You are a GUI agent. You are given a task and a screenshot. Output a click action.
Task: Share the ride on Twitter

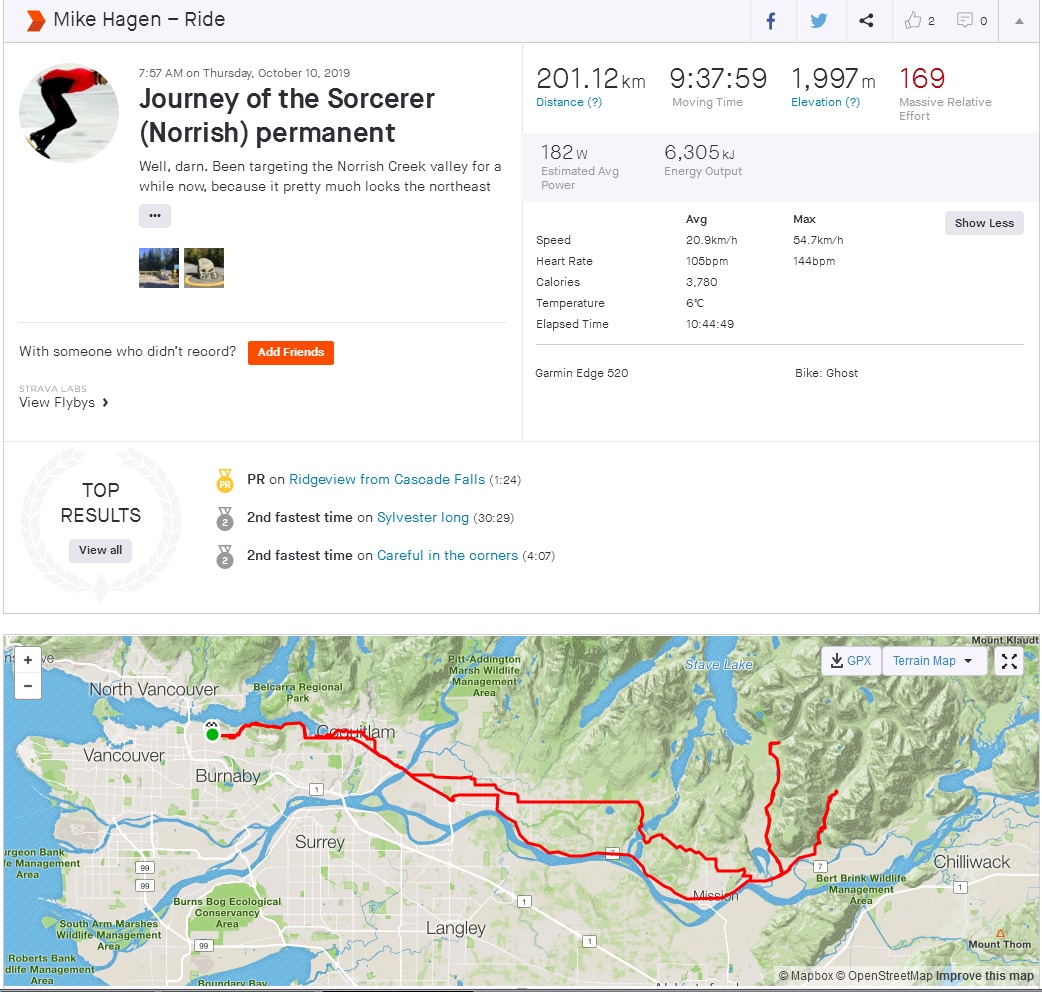click(819, 21)
